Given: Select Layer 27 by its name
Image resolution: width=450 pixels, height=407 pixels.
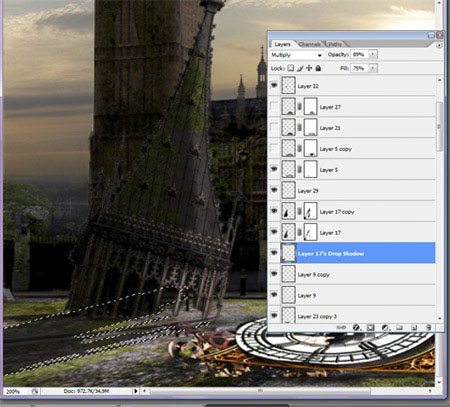Looking at the screenshot, I should coord(330,107).
